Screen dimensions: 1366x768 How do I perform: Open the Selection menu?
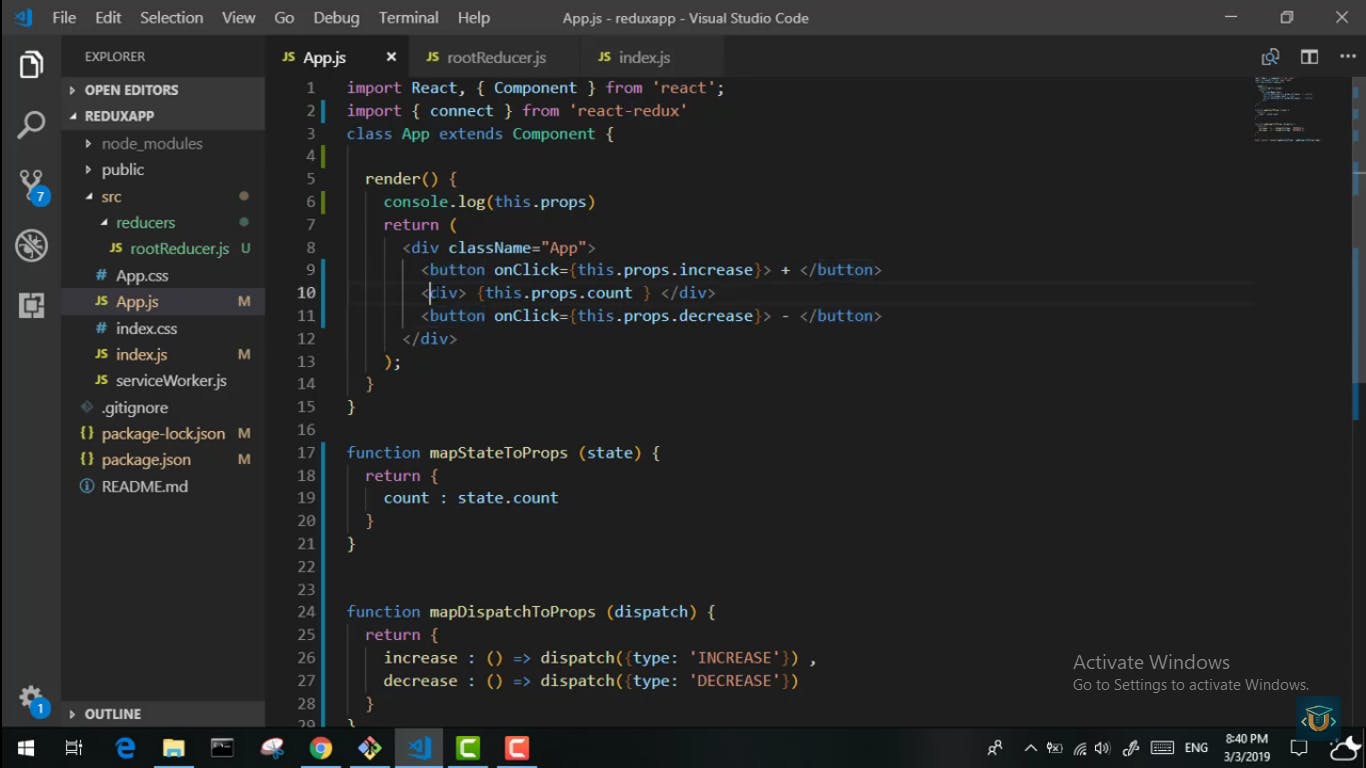click(x=171, y=18)
